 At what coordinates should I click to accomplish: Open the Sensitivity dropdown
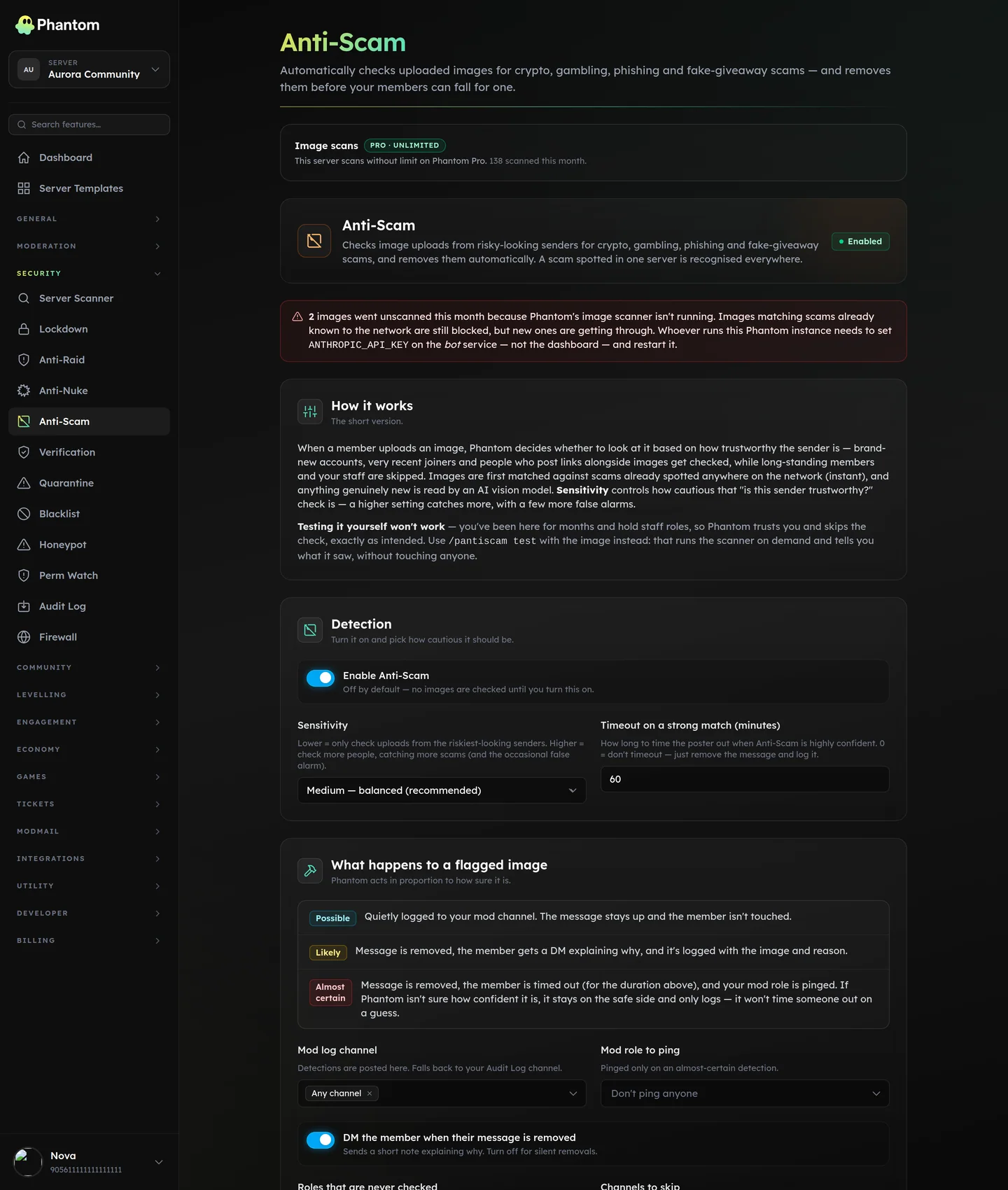442,790
